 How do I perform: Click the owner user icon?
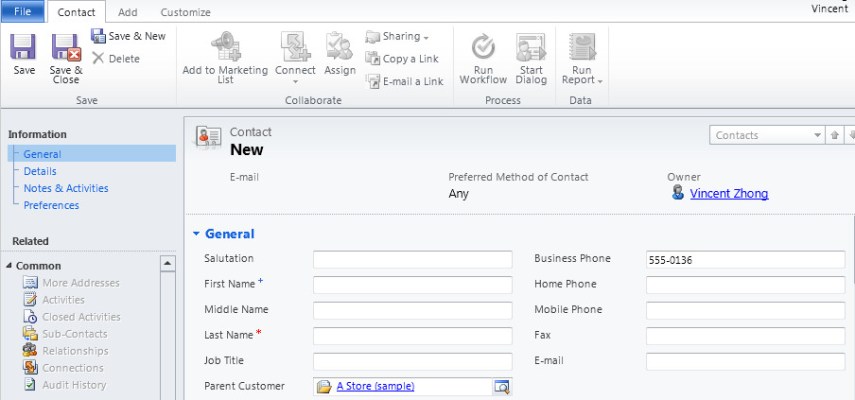(x=678, y=192)
